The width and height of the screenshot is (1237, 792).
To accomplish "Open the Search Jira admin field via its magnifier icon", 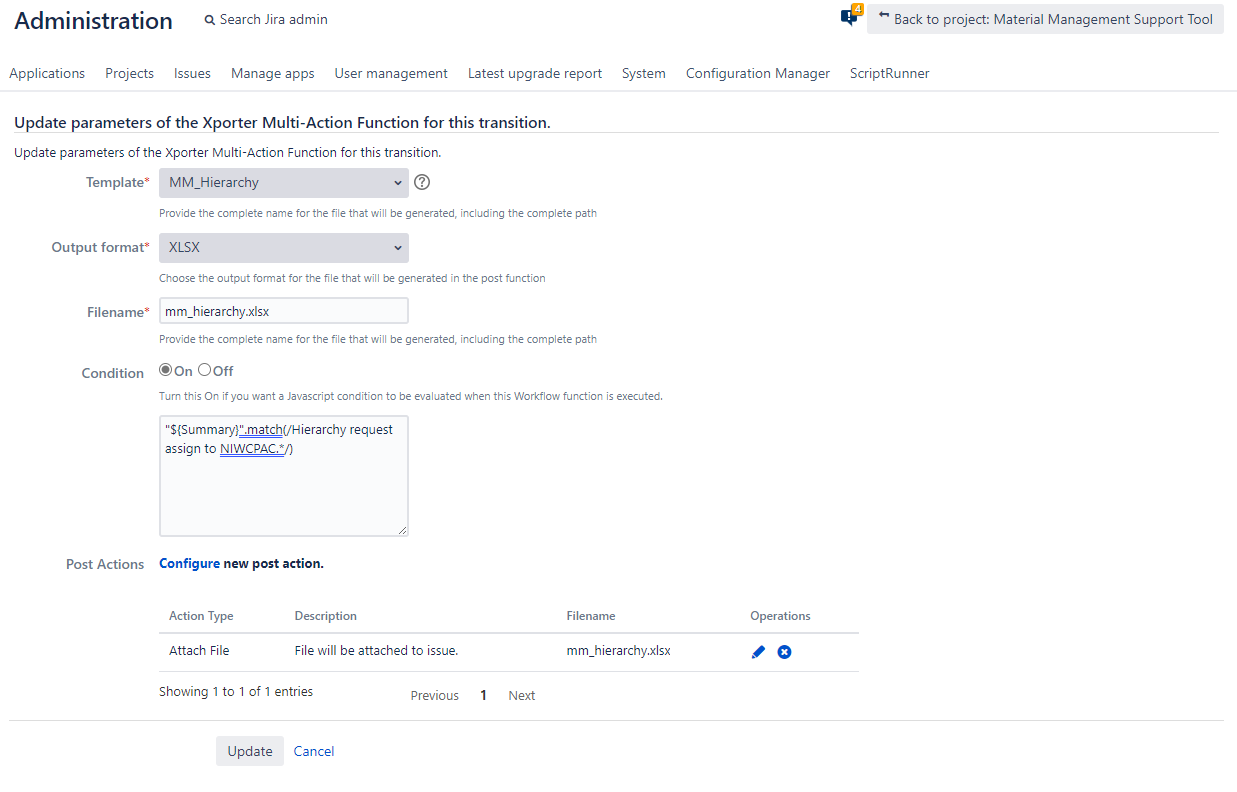I will point(209,19).
